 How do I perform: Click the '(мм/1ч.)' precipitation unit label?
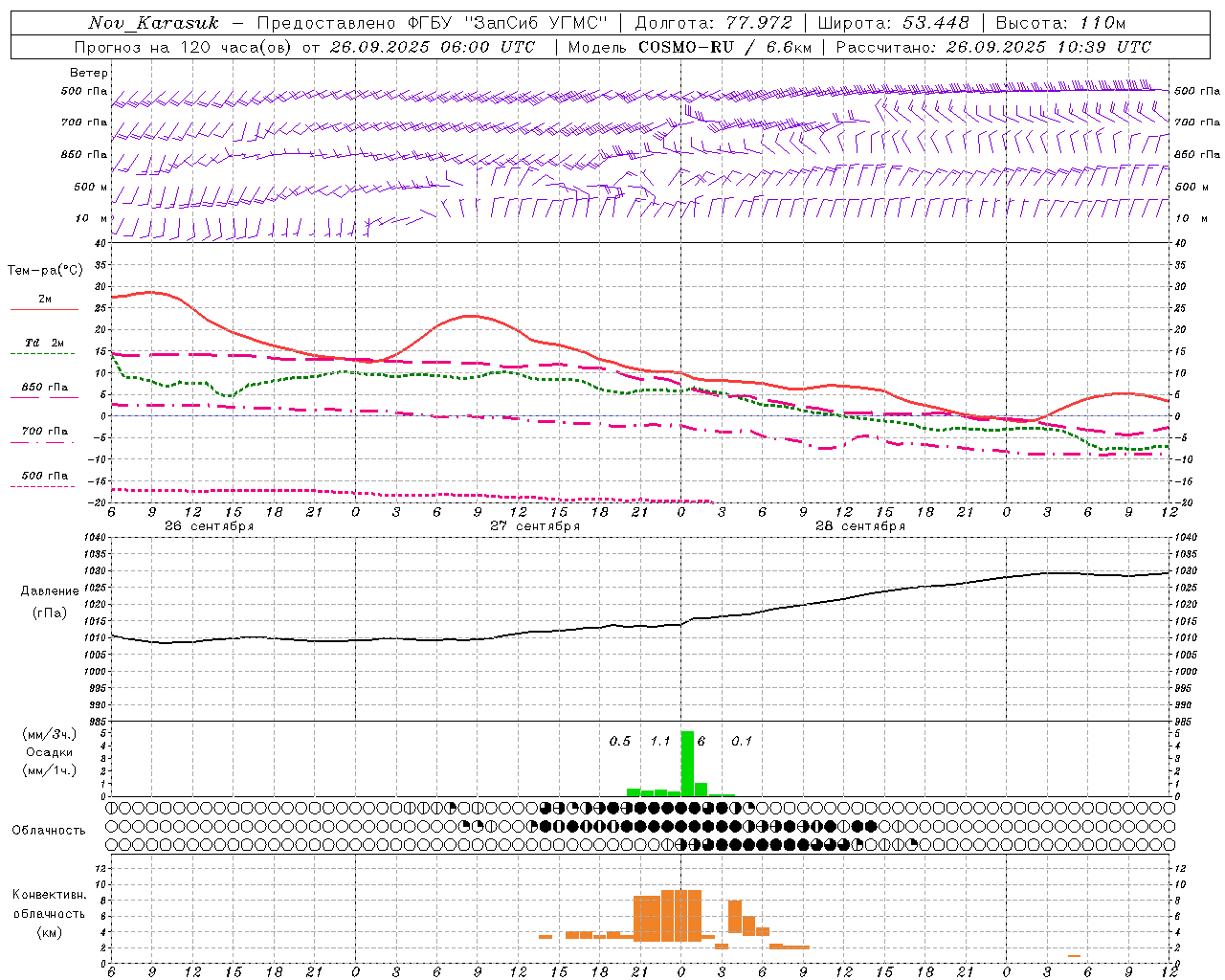50,770
